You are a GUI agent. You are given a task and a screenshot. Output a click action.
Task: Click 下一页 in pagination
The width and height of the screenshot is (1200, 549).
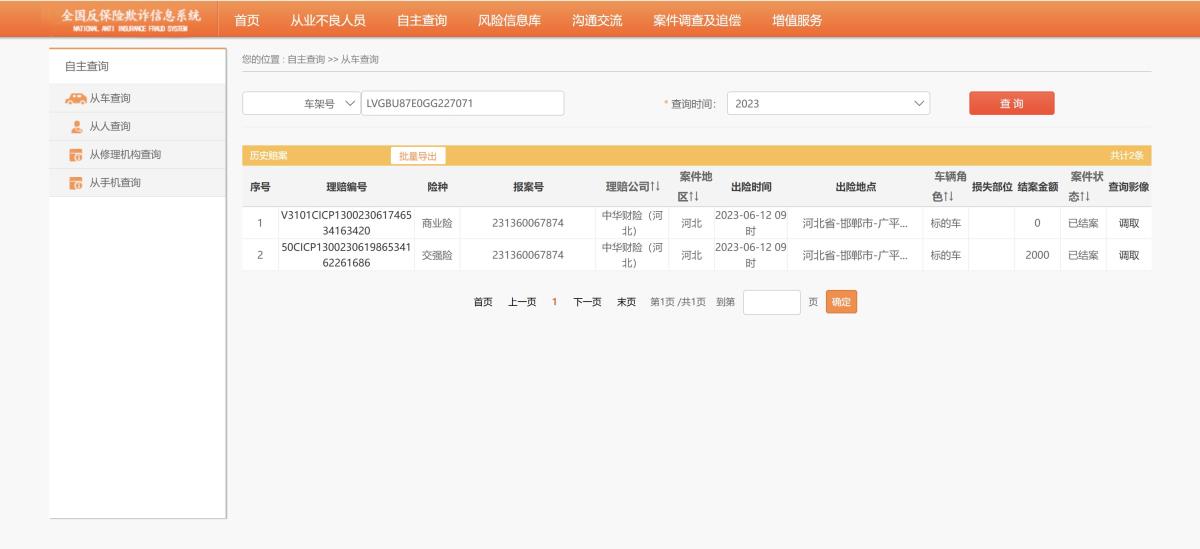pyautogui.click(x=587, y=302)
